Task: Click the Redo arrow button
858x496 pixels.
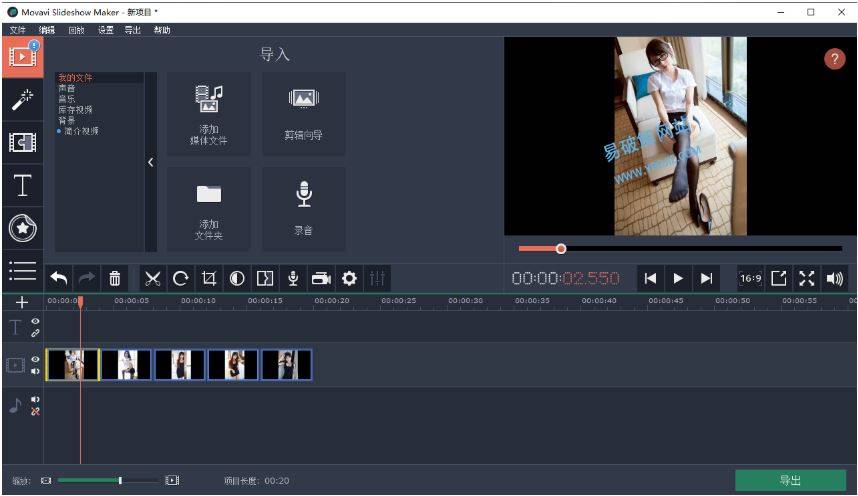Action: coord(86,279)
